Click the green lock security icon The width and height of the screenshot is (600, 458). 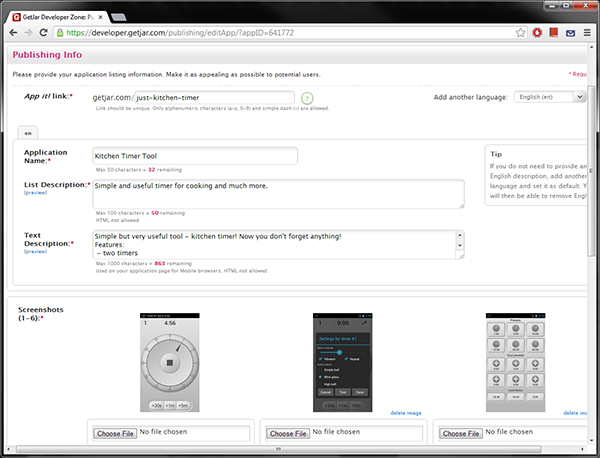coord(60,33)
